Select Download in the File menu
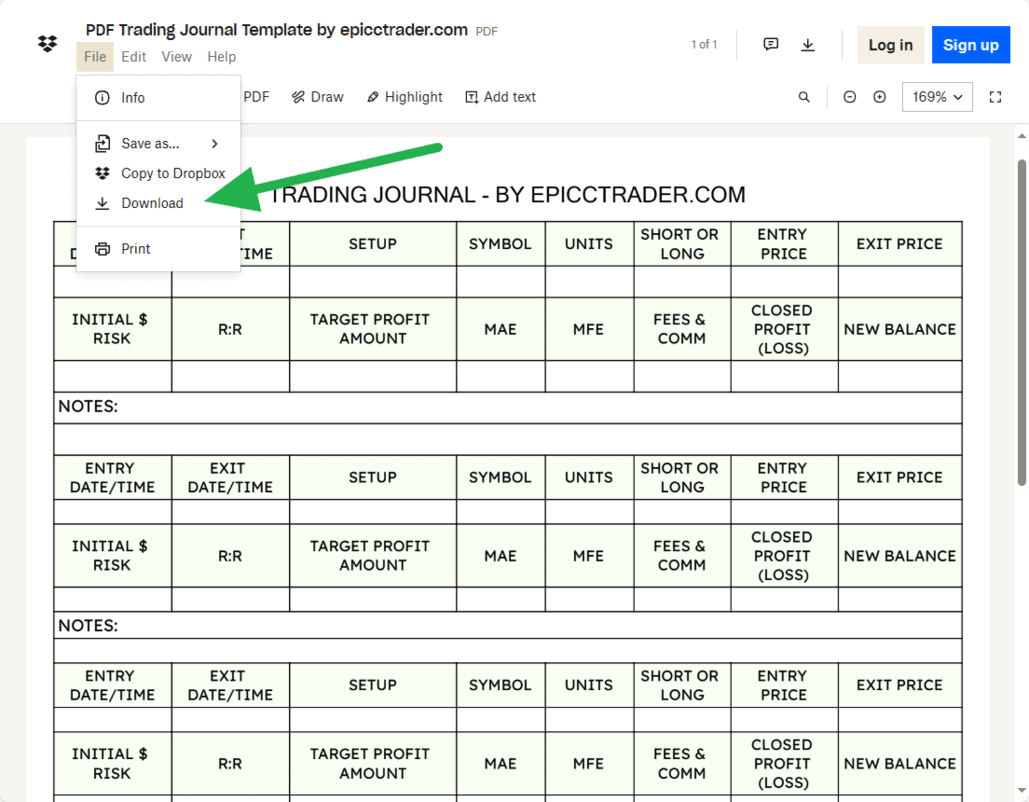This screenshot has width=1029, height=802. [158, 203]
